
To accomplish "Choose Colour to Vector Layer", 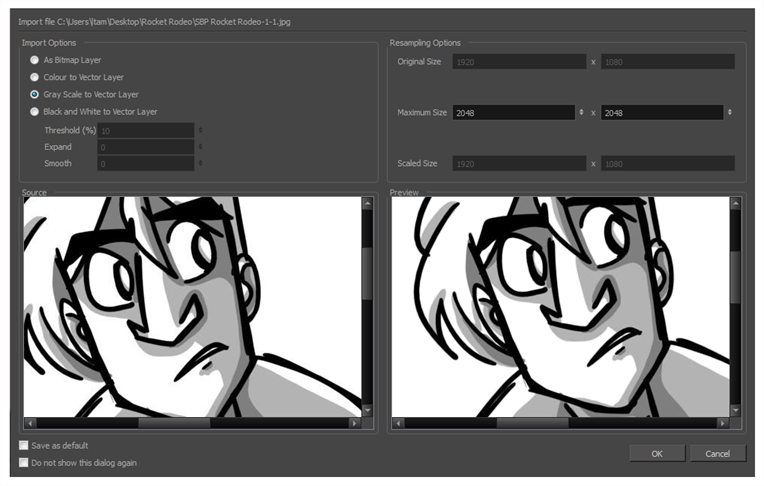I will coord(35,77).
